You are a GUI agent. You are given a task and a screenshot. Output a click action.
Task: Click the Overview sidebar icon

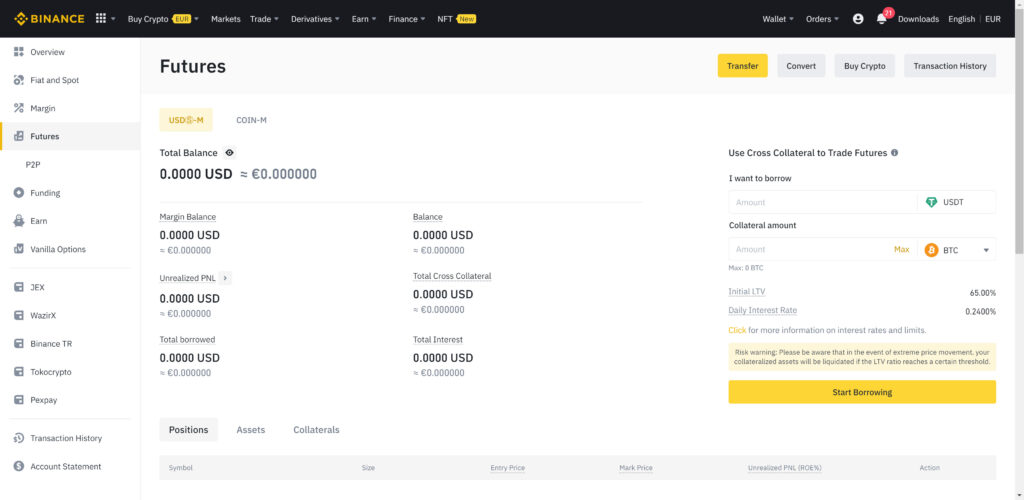click(x=19, y=52)
